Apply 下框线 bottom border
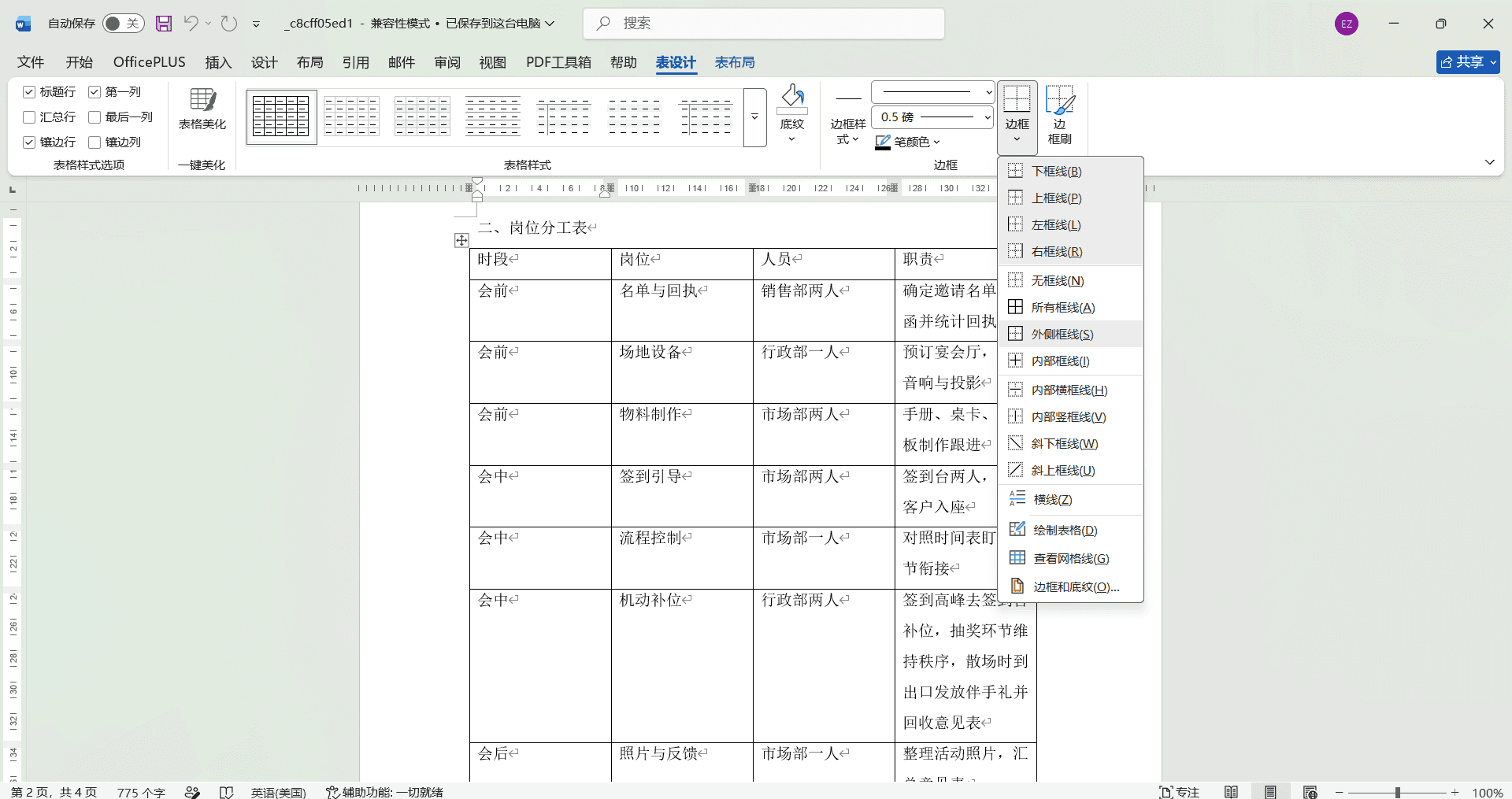The width and height of the screenshot is (1512, 799). 1070,172
